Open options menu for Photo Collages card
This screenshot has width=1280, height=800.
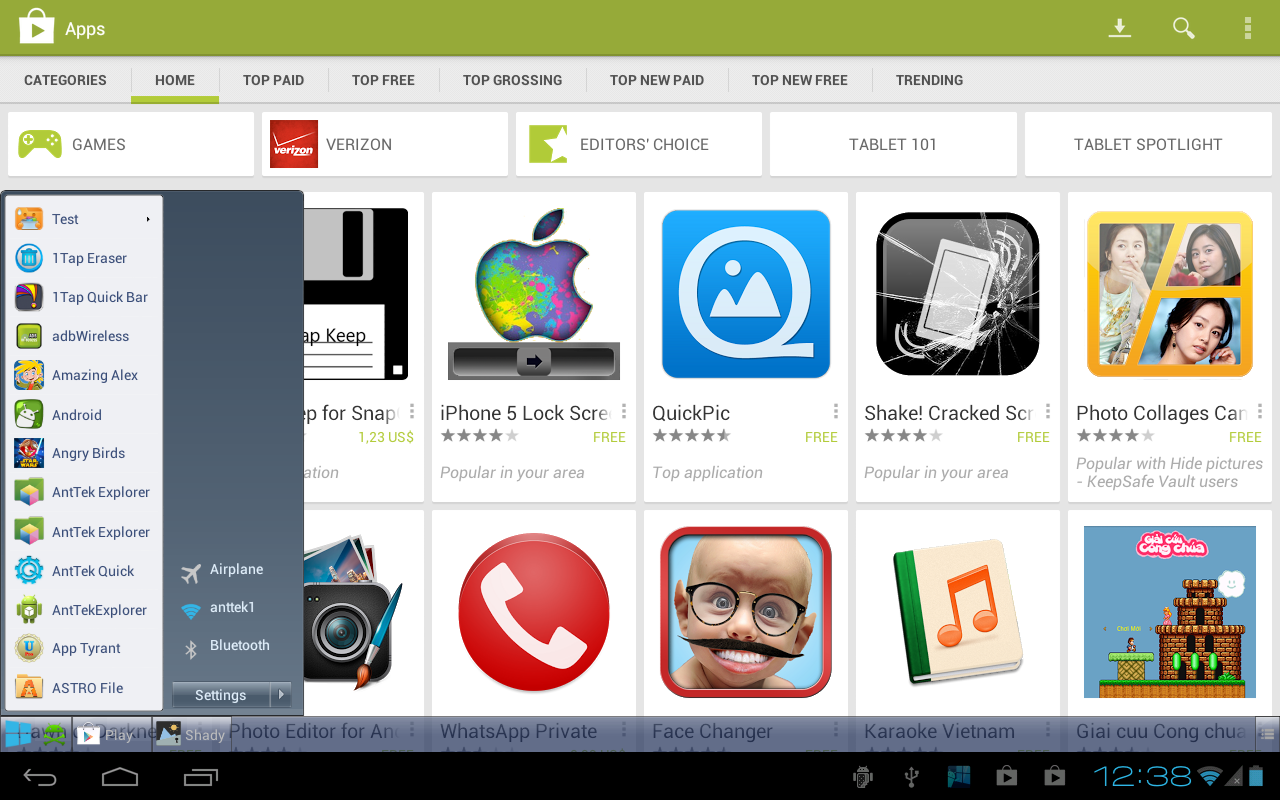[x=1260, y=411]
